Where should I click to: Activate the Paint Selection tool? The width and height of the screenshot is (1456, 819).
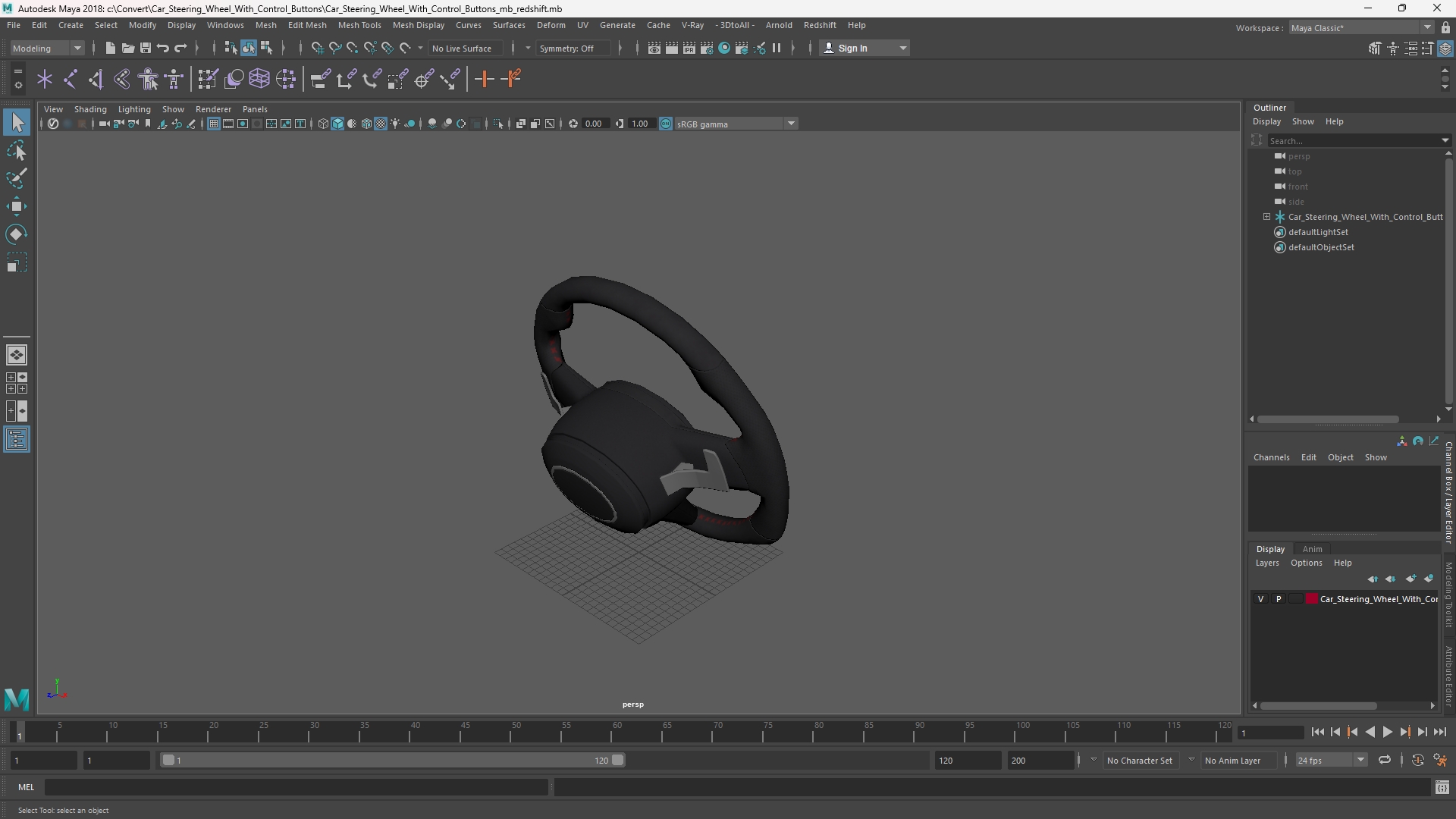[x=17, y=179]
